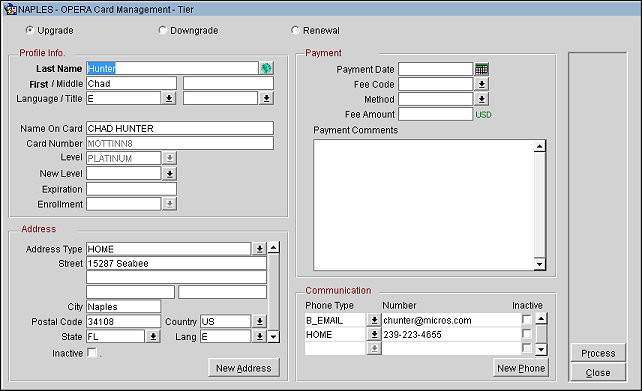Viewport: 642px width, 391px height.
Task: Select the Downgrade radio button
Action: [163, 30]
